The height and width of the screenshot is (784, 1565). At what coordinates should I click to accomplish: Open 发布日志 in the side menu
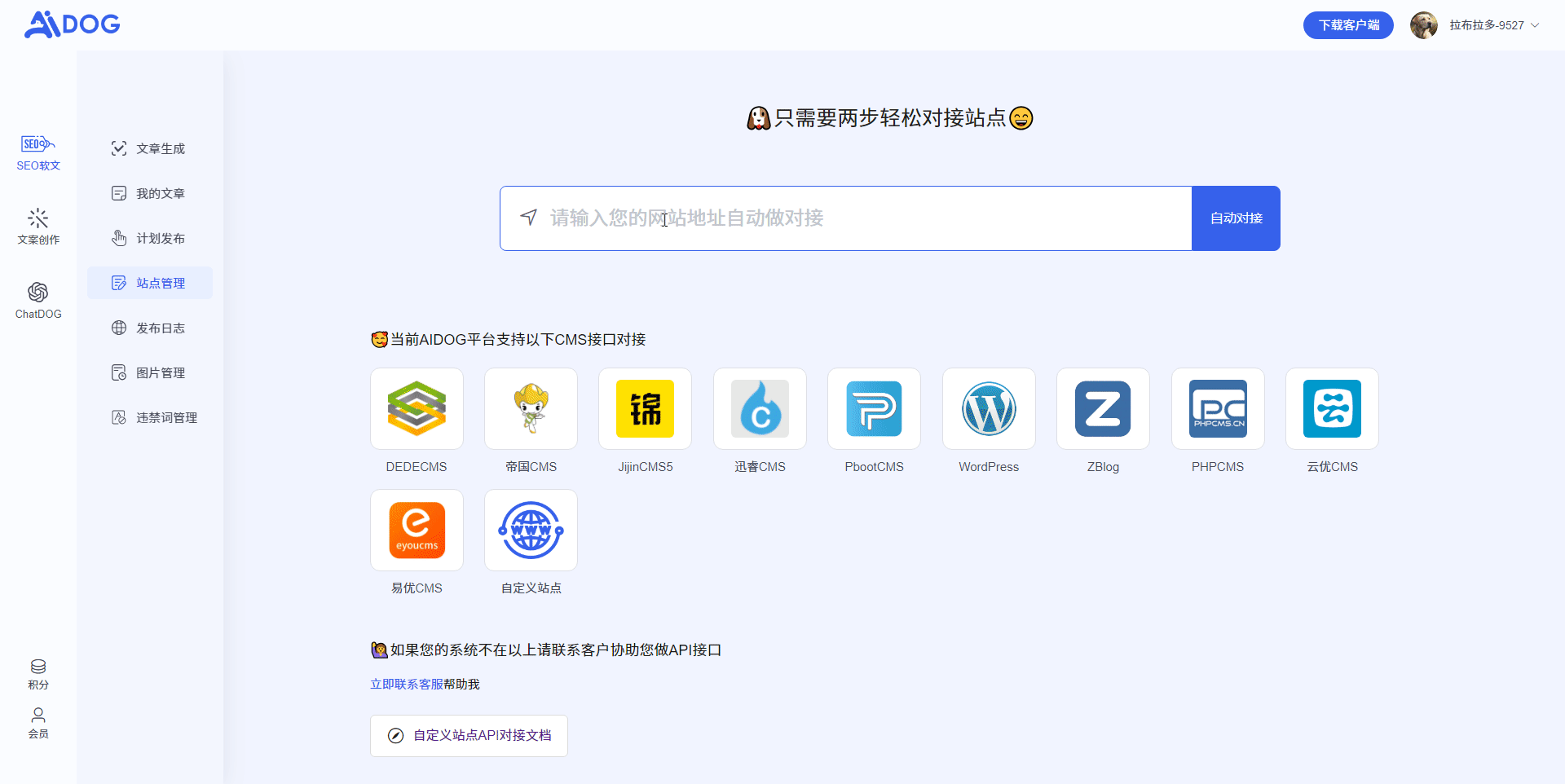point(150,328)
